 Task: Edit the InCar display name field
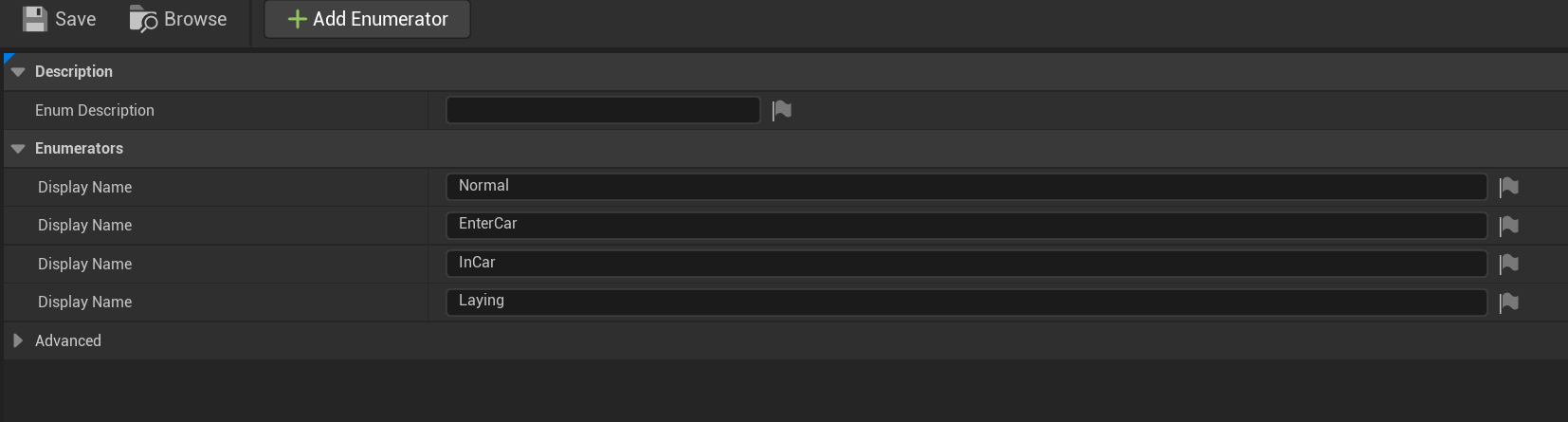(965, 264)
